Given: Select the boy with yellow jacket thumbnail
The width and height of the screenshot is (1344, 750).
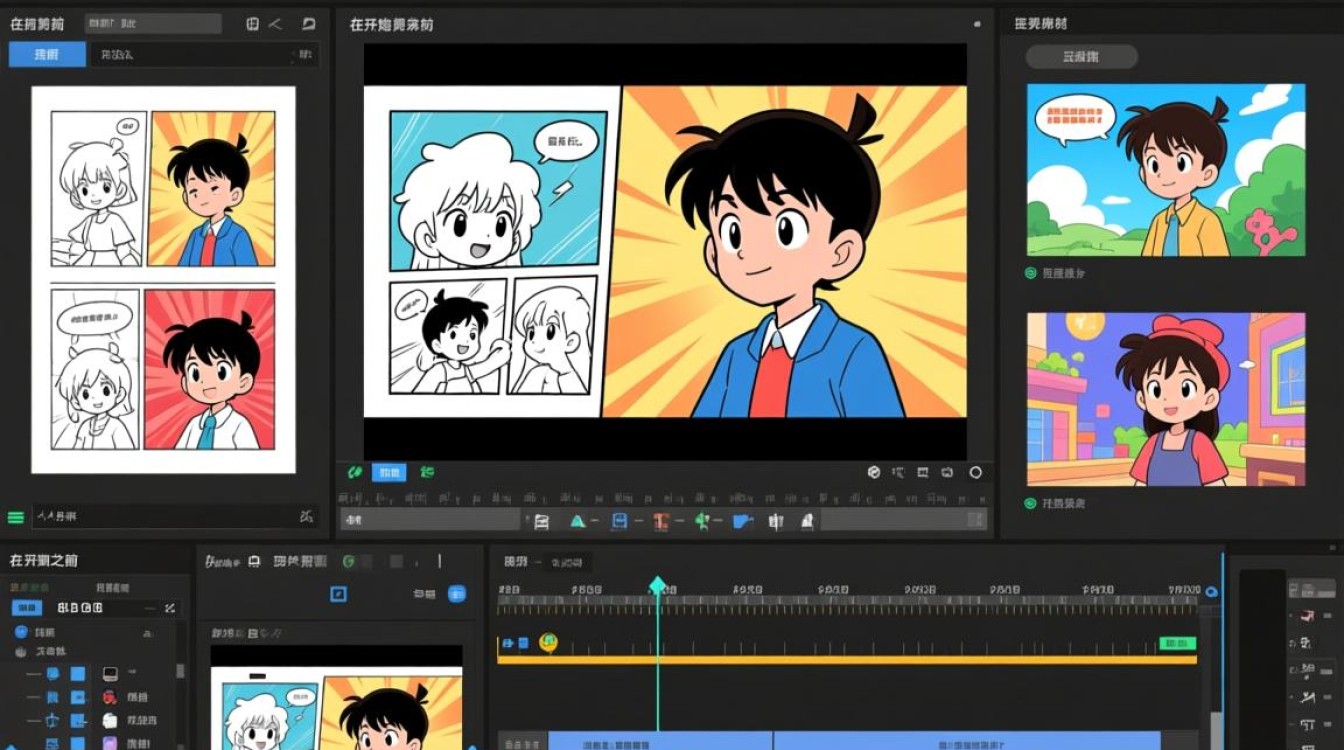Looking at the screenshot, I should click(1166, 169).
